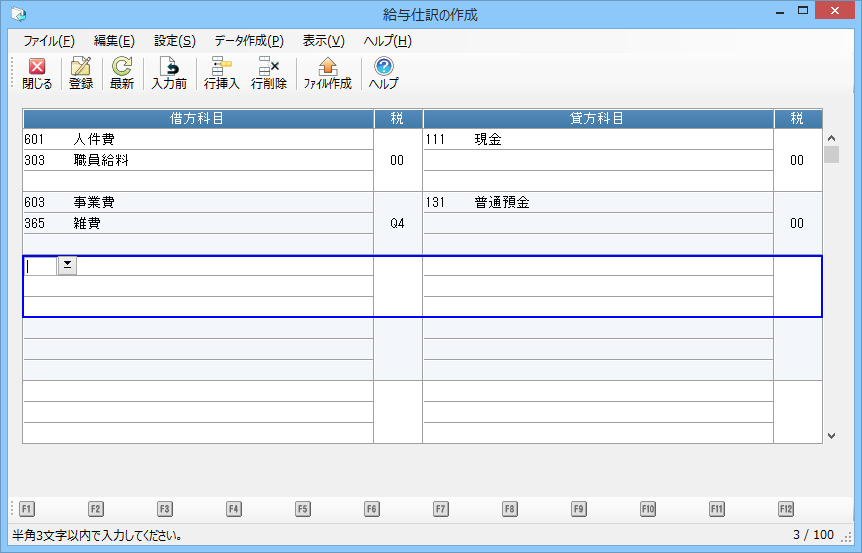Refresh with the 最新 toolbar icon
Viewport: 862px width, 553px height.
[x=122, y=73]
